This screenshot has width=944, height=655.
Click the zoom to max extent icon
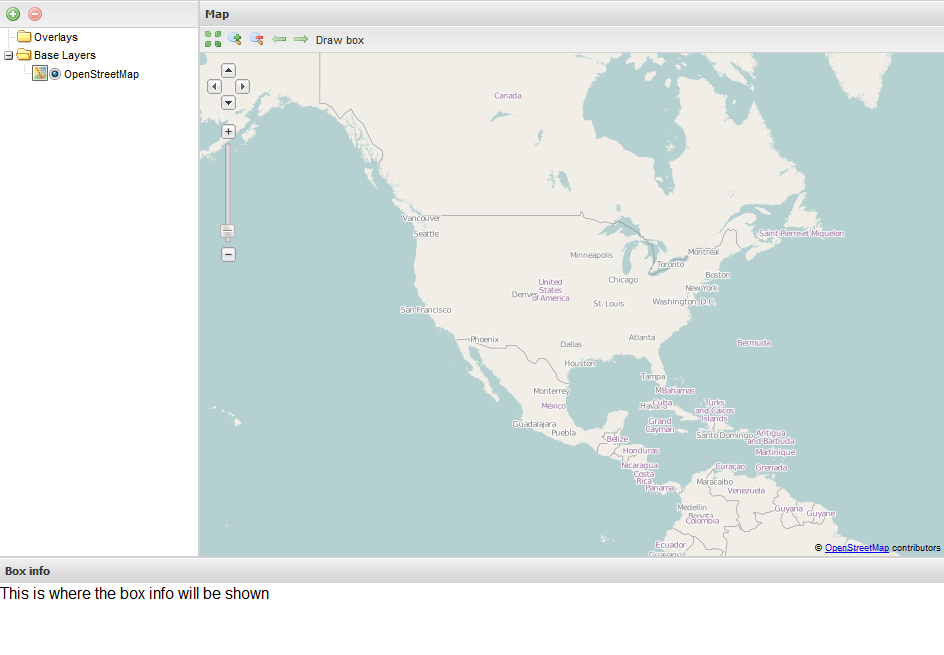pos(213,39)
